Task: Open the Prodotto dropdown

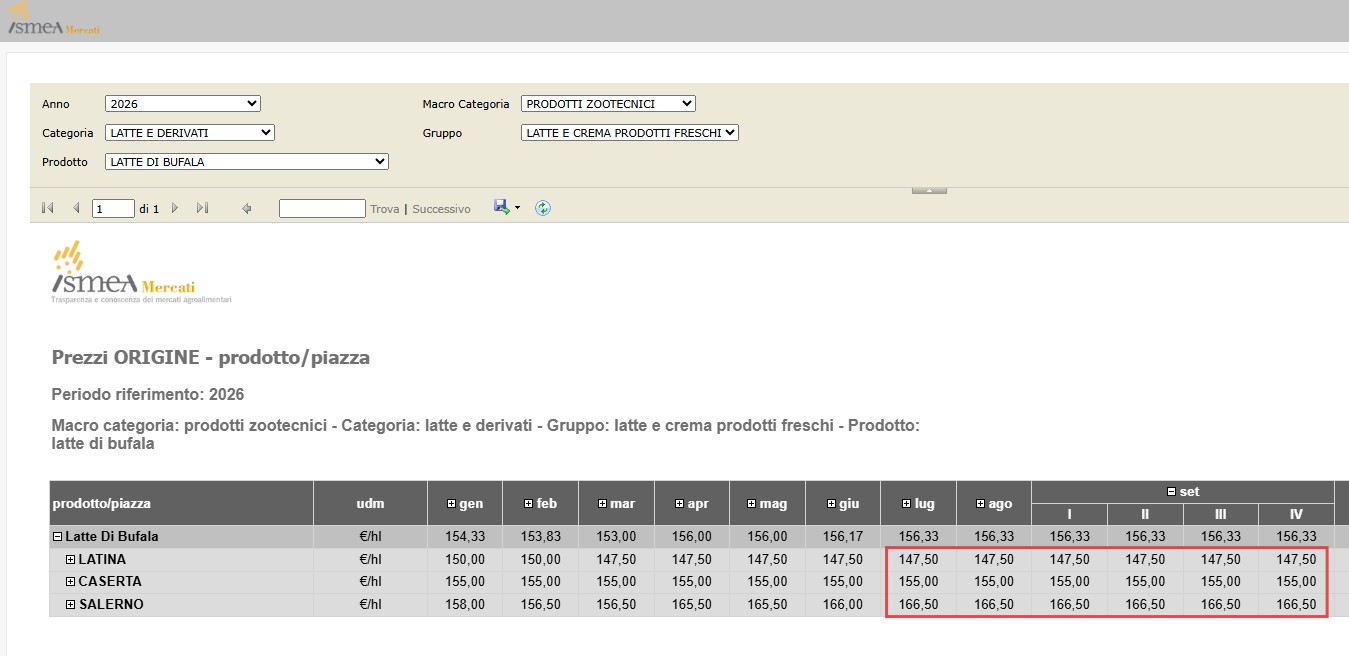Action: [247, 161]
